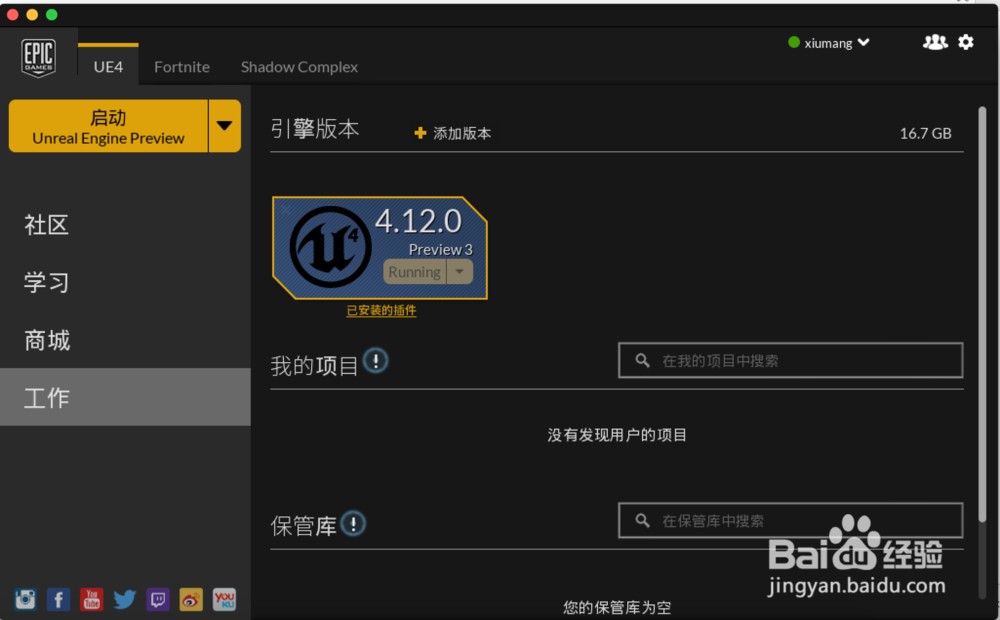
Task: Focus the 在保管库中搜索 search field
Action: (x=790, y=520)
